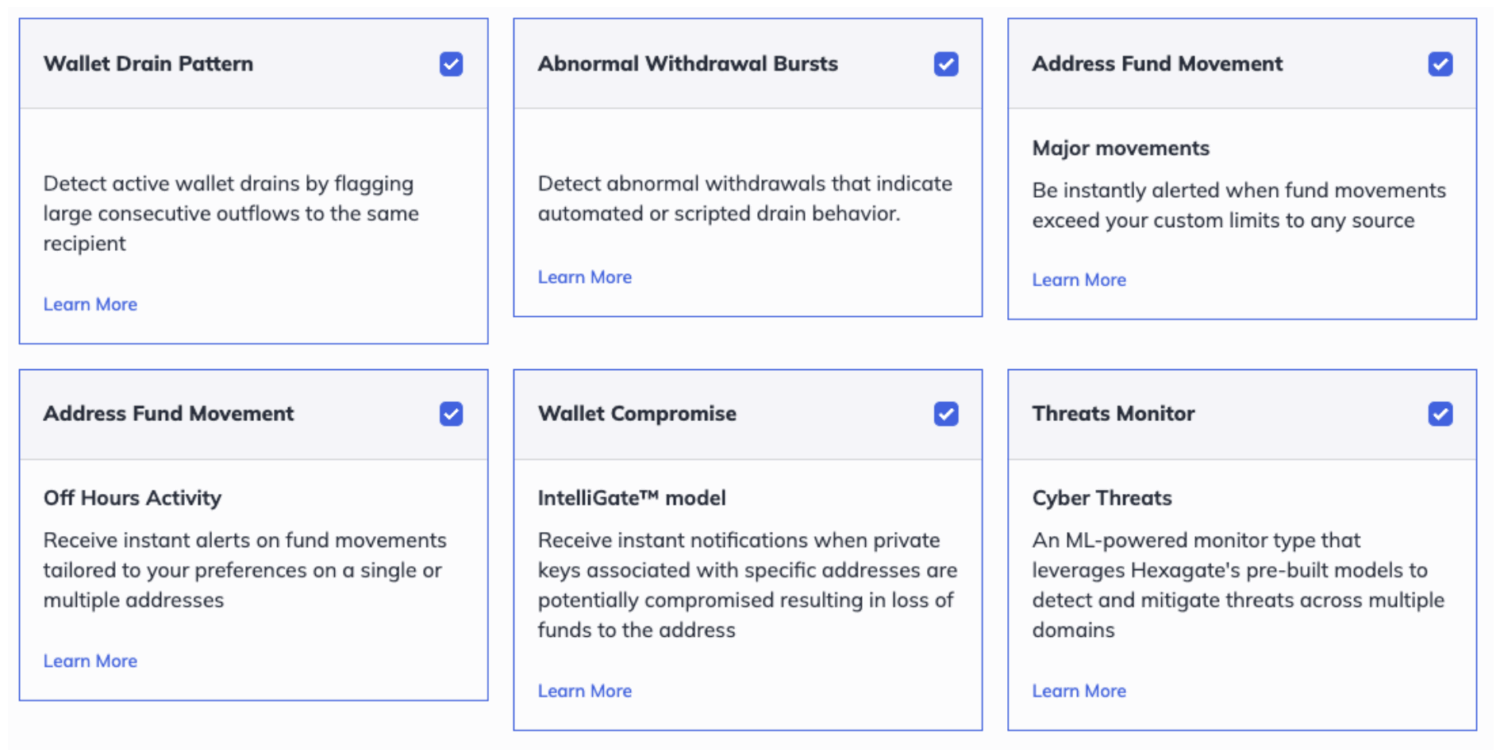Click Learn More for Abnormal Withdrawal Bursts
This screenshot has height=756, width=1500.
tap(585, 277)
